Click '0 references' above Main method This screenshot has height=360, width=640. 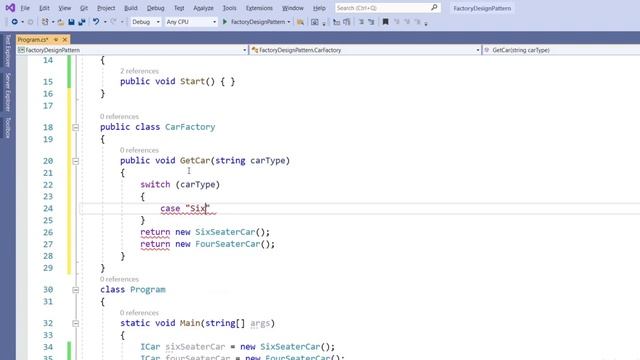tap(139, 313)
